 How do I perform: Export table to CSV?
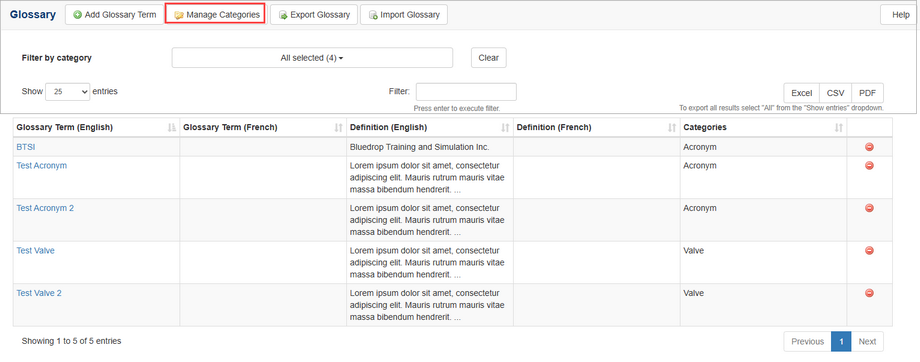[x=836, y=93]
